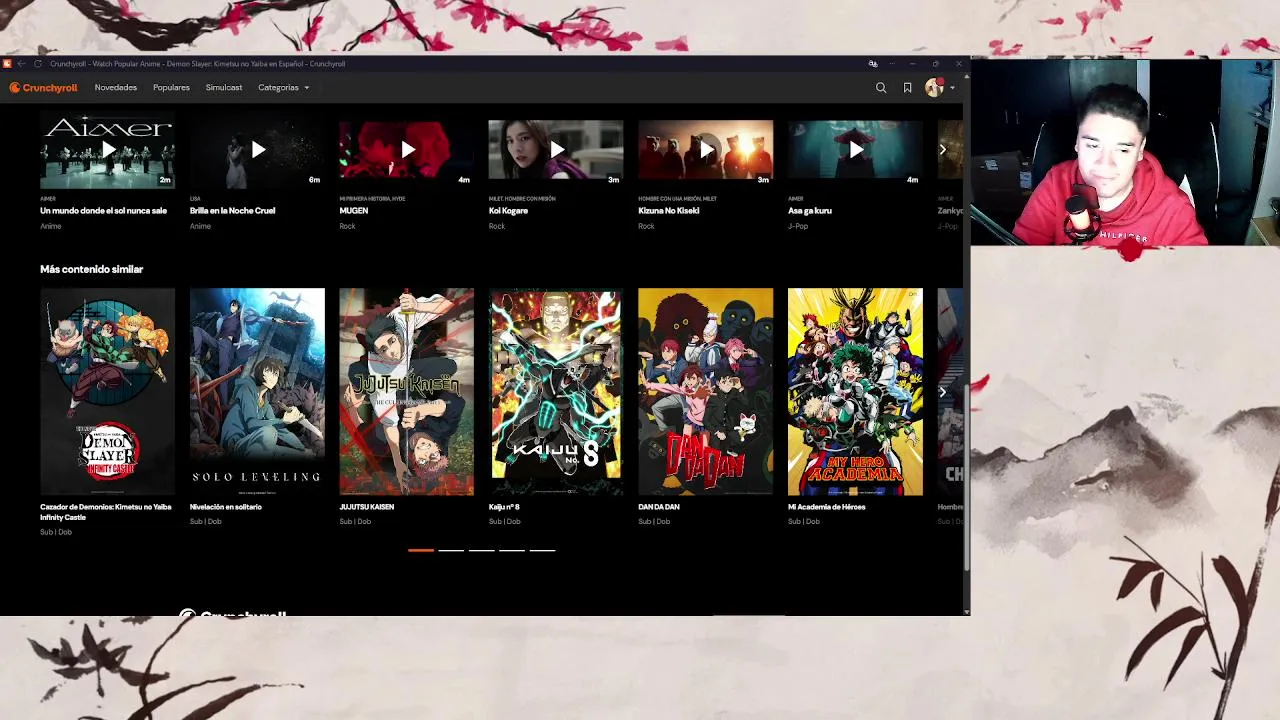1280x720 pixels.
Task: Click the 'Brilla en la Noche Cruel' title
Action: coord(233,211)
